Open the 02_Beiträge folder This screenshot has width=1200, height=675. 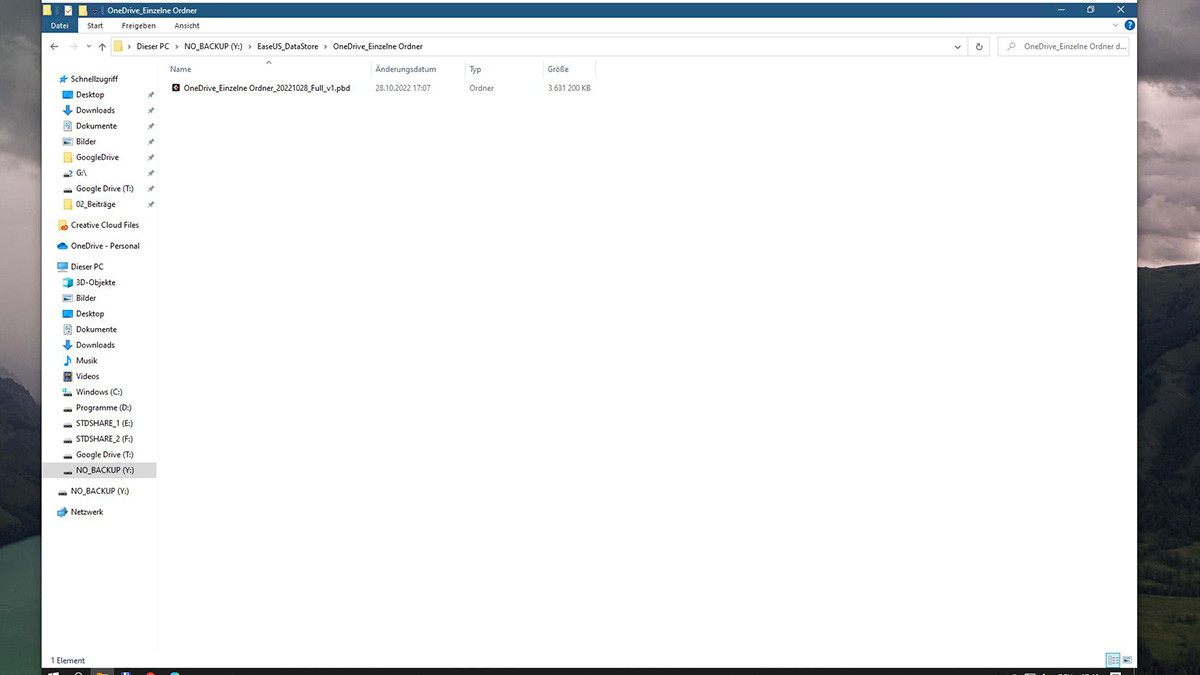(x=96, y=204)
